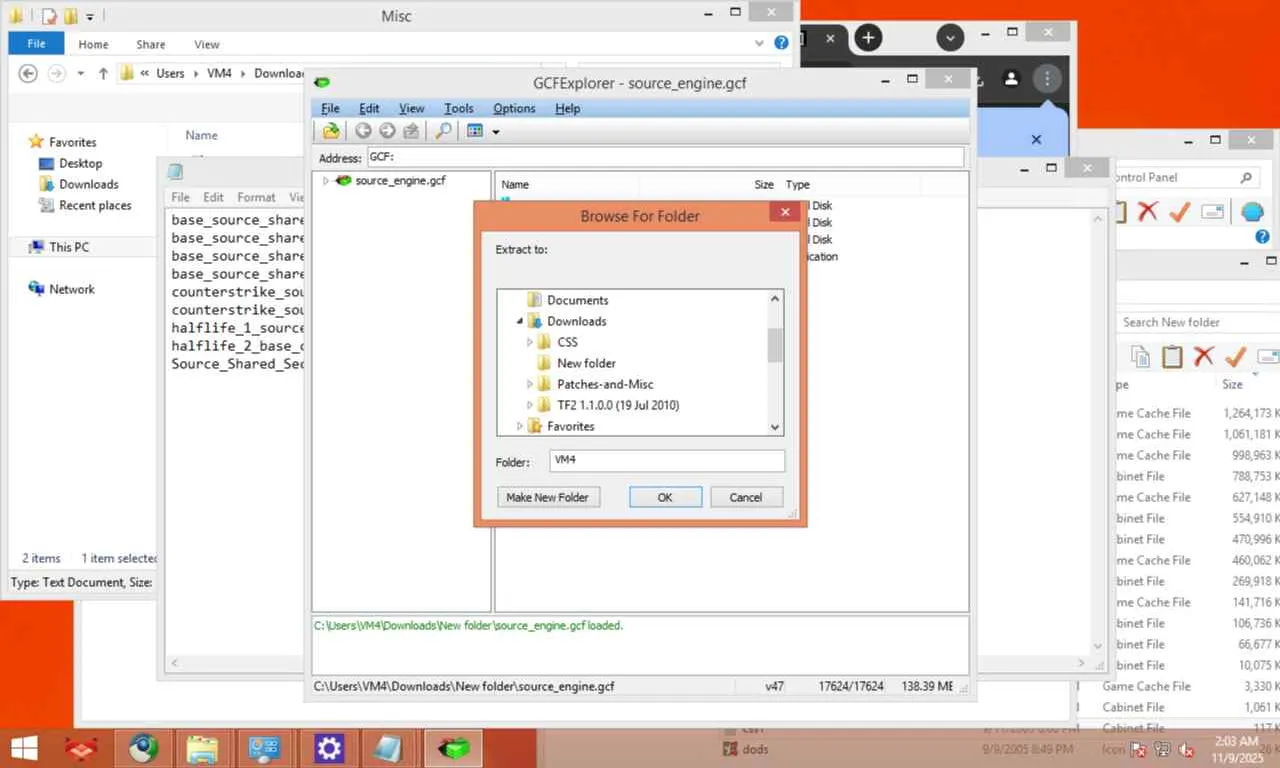
Task: Open the Home tab in Misc explorer window
Action: coord(93,44)
